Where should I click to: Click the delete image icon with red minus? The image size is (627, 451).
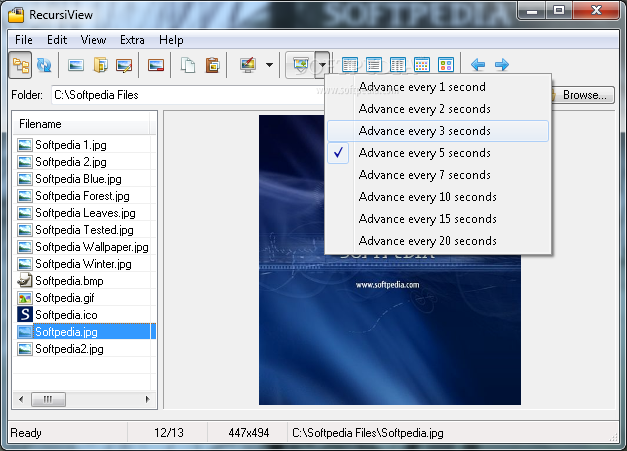pyautogui.click(x=156, y=65)
